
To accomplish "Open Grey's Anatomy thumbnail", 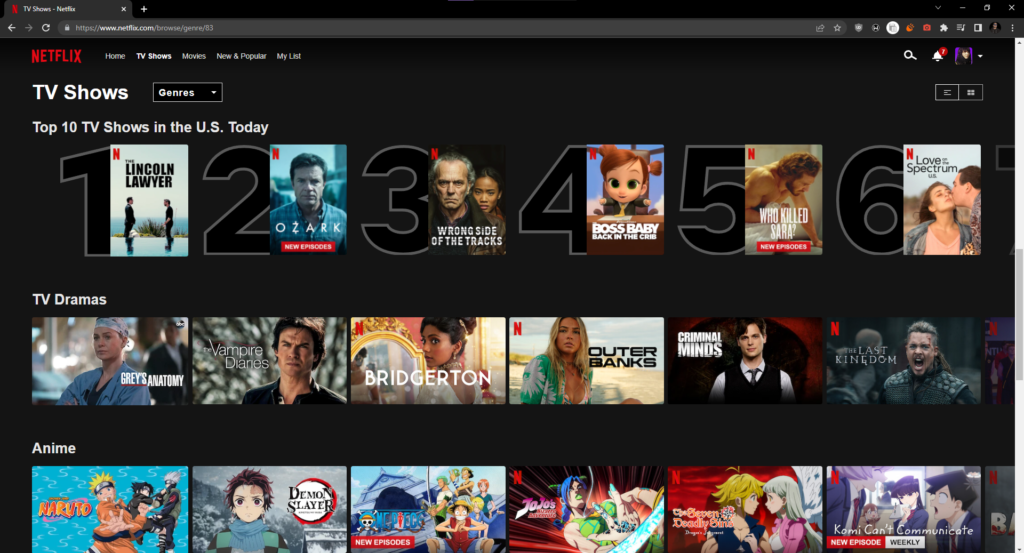I will (x=110, y=361).
